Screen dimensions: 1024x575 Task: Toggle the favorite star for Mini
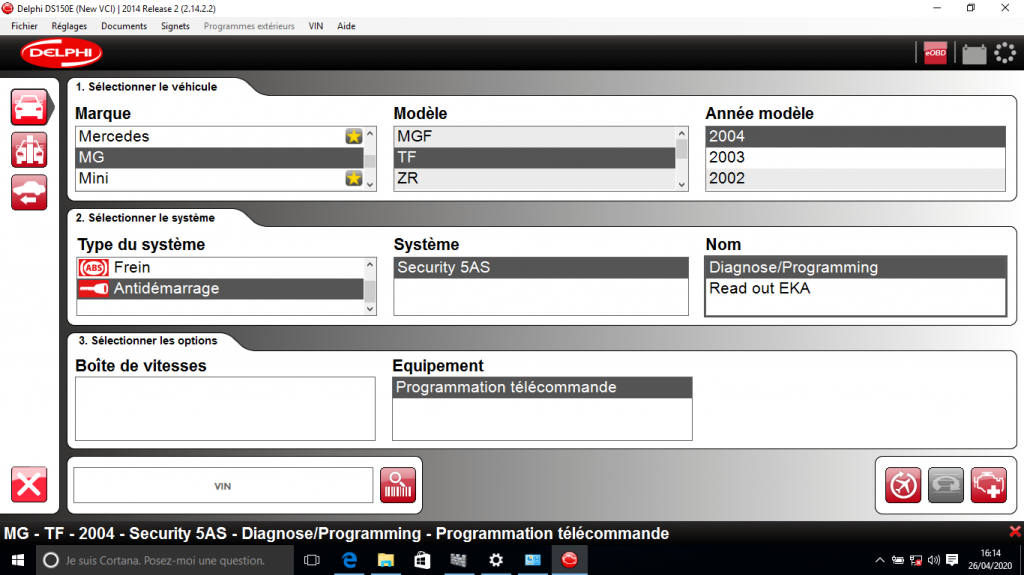[x=353, y=178]
